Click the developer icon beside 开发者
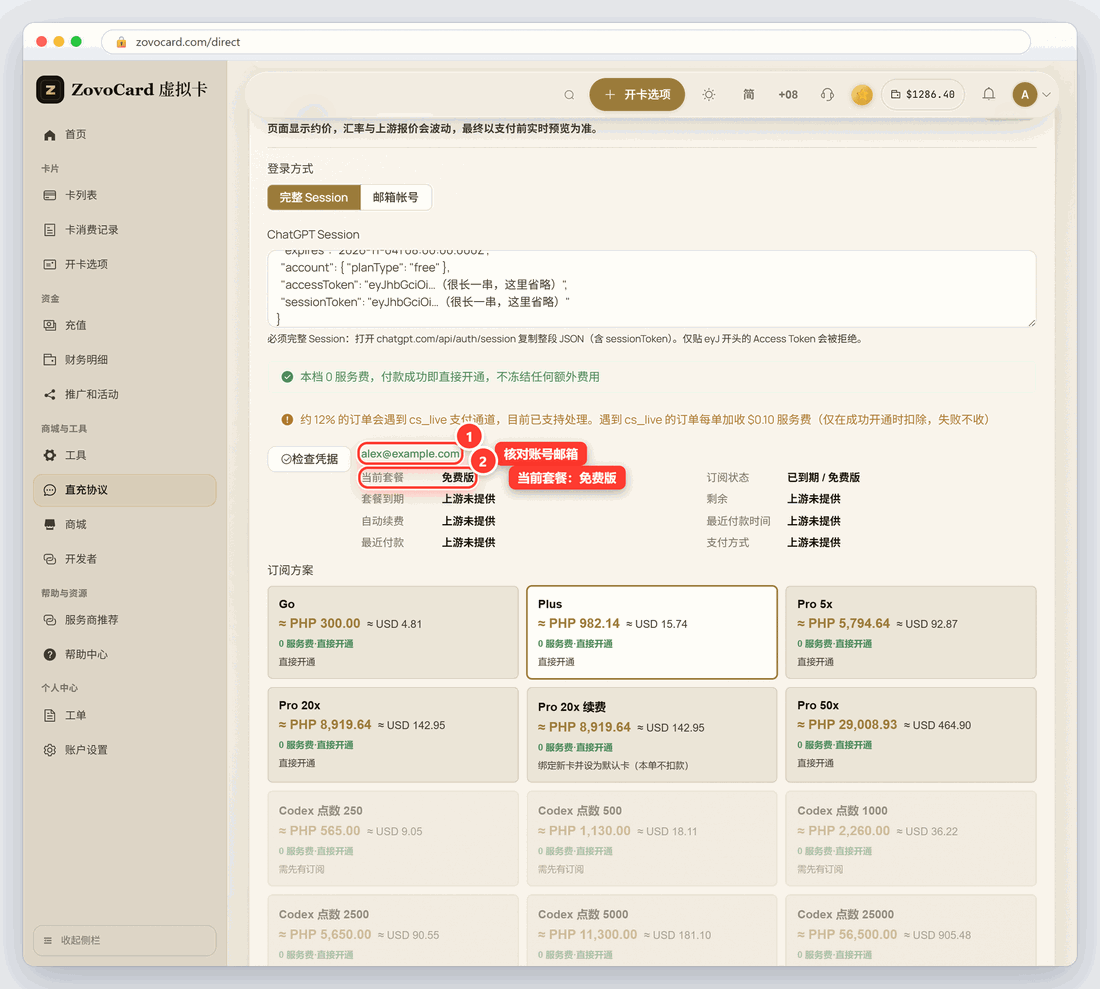The width and height of the screenshot is (1100, 989). [x=50, y=559]
